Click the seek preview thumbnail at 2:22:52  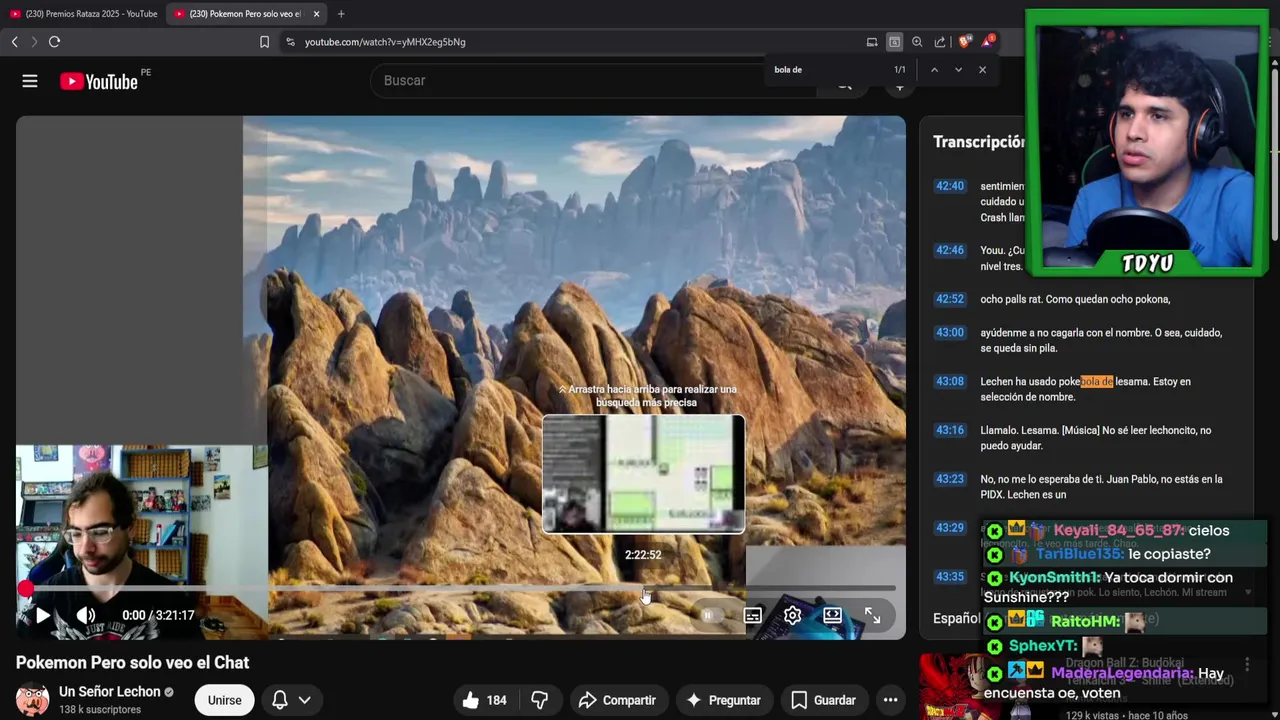click(x=643, y=474)
